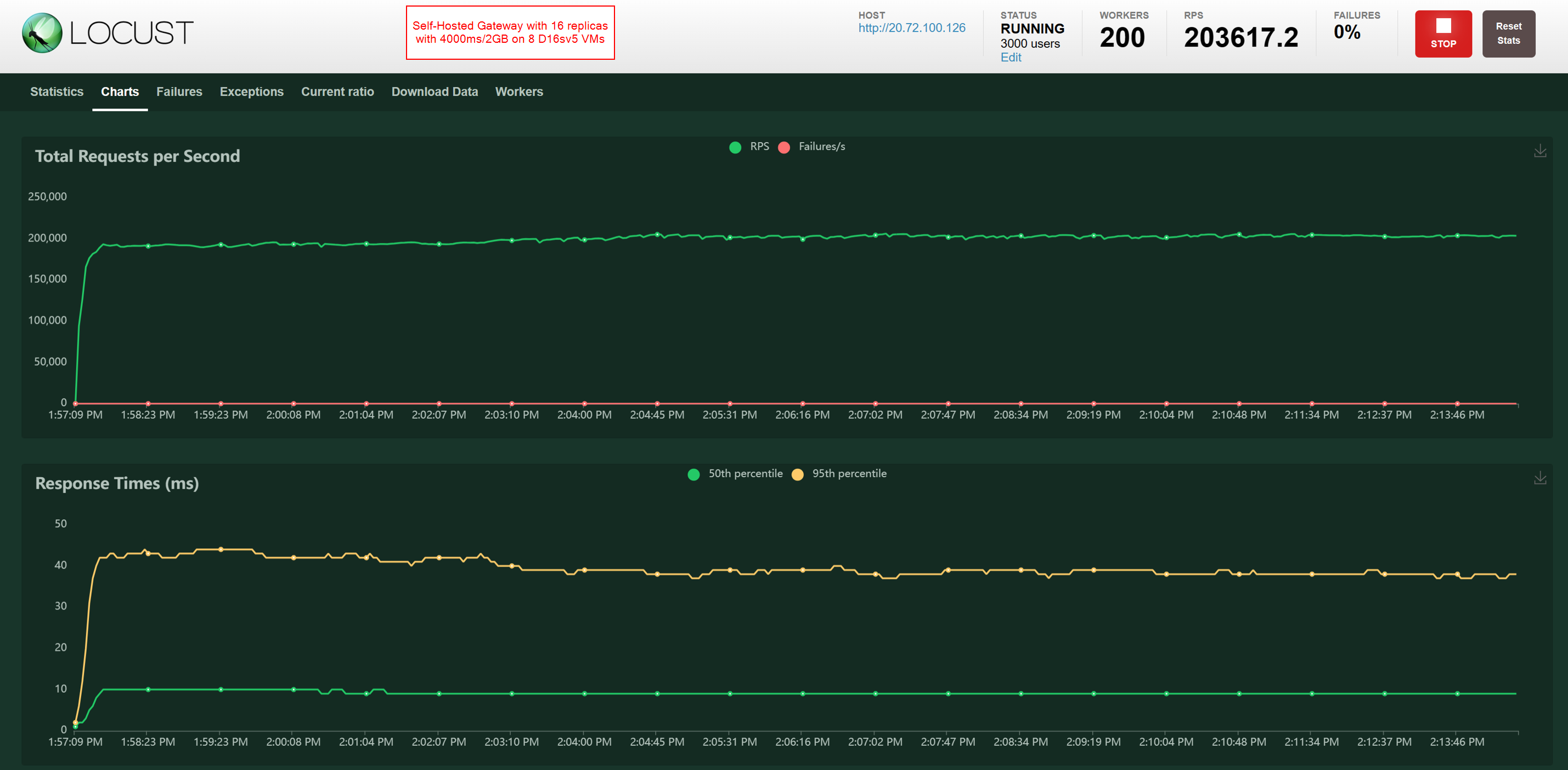Open the Exceptions tab
Viewport: 1568px width, 770px height.
(x=251, y=92)
